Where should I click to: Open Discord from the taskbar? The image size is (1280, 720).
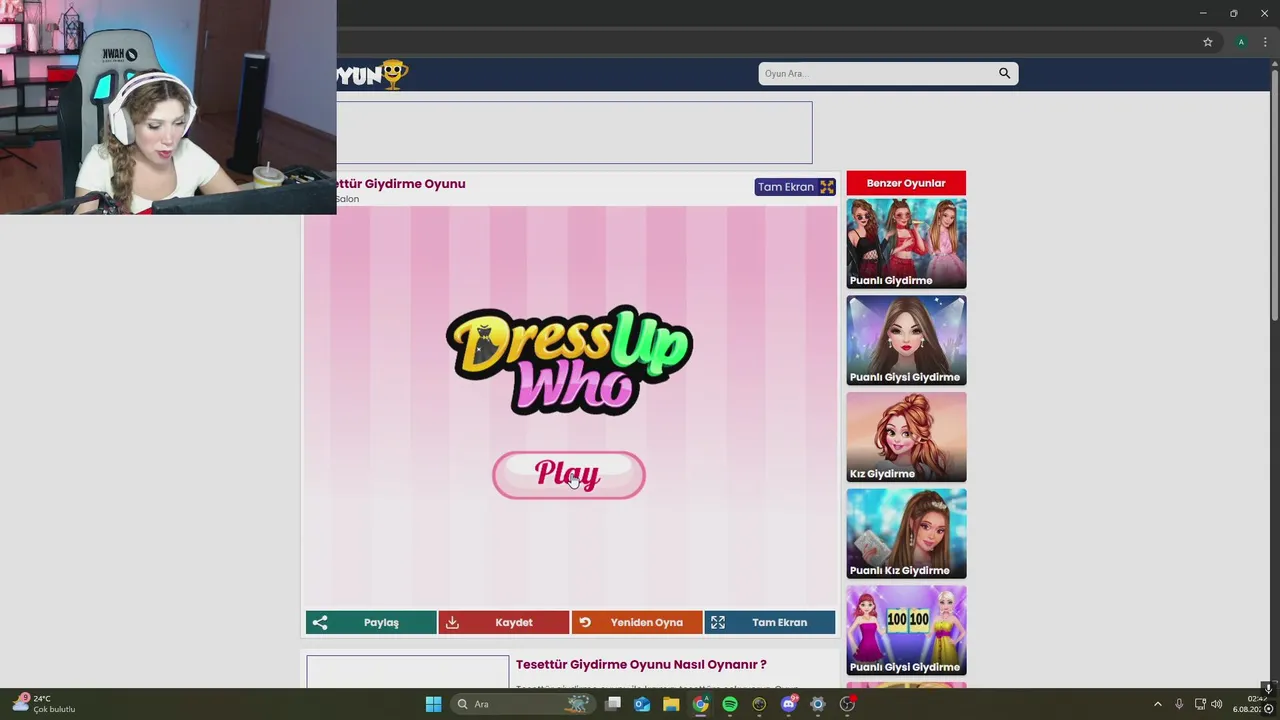point(789,704)
